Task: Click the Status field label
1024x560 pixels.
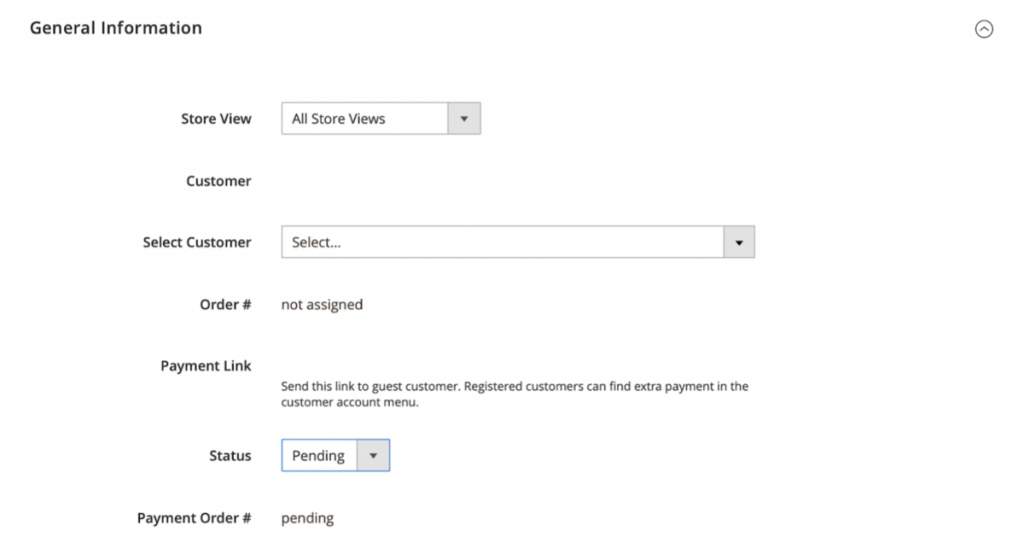Action: click(230, 456)
